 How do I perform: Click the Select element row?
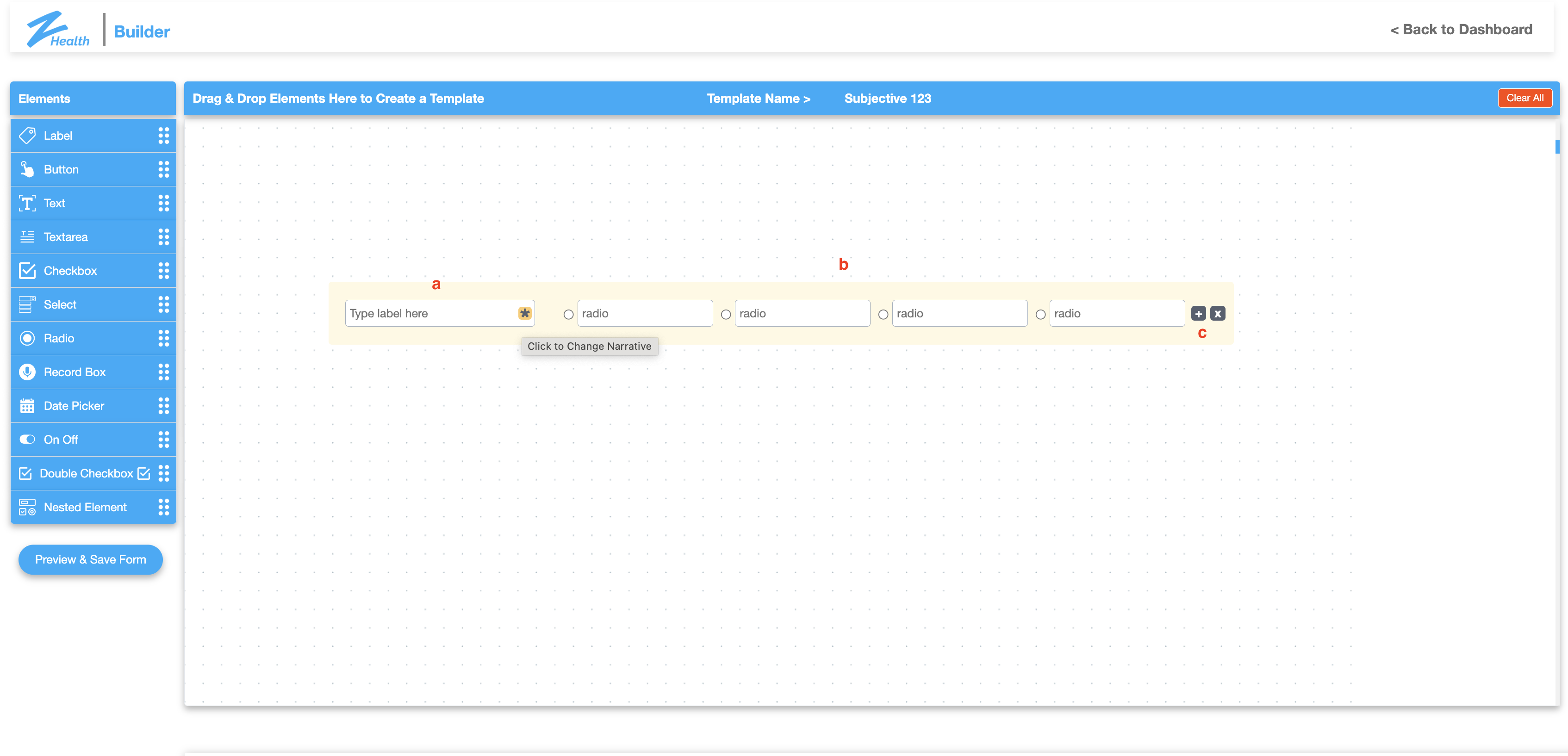pos(93,304)
